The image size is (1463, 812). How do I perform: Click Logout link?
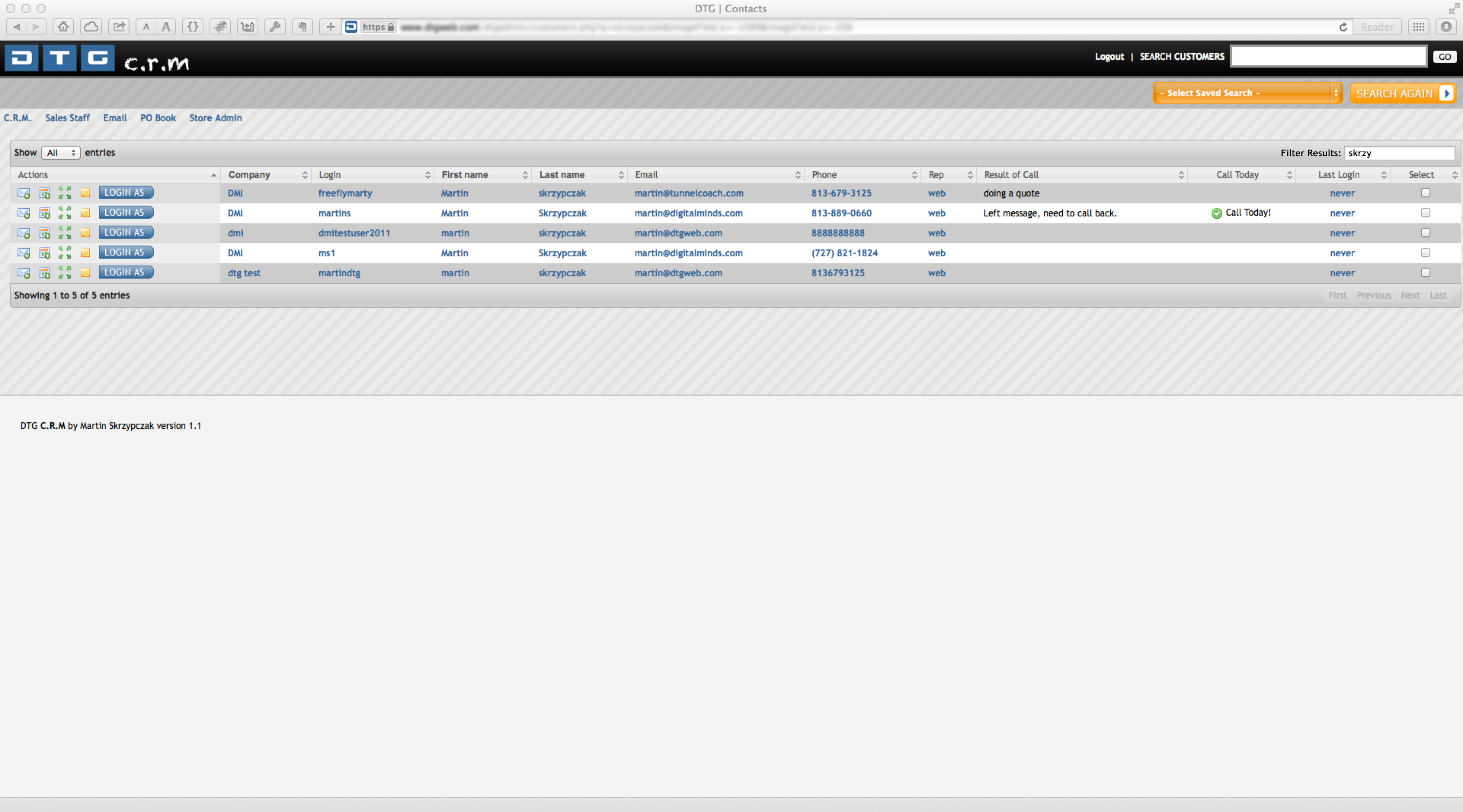click(x=1109, y=57)
